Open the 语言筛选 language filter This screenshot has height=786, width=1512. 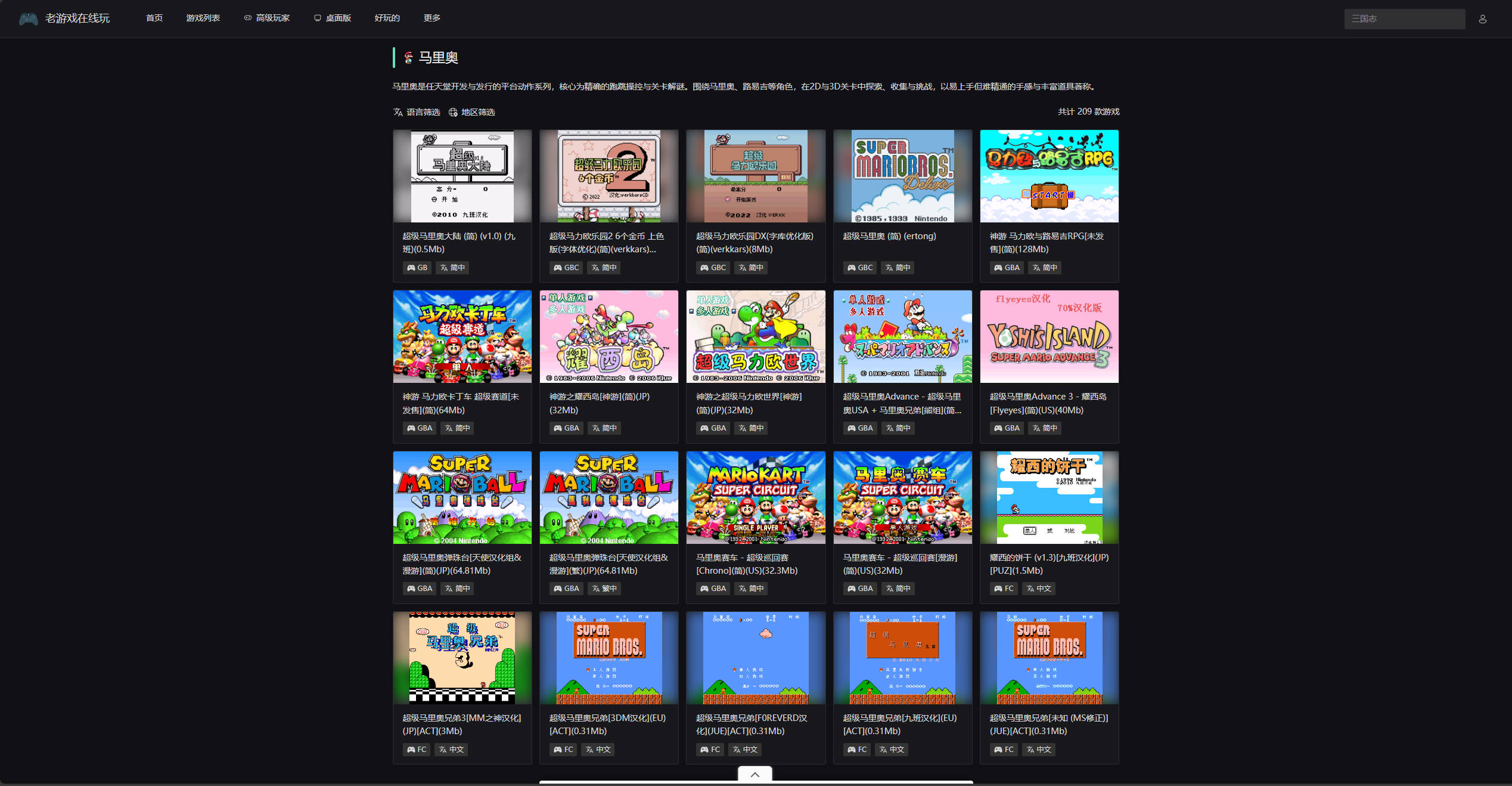pyautogui.click(x=423, y=112)
